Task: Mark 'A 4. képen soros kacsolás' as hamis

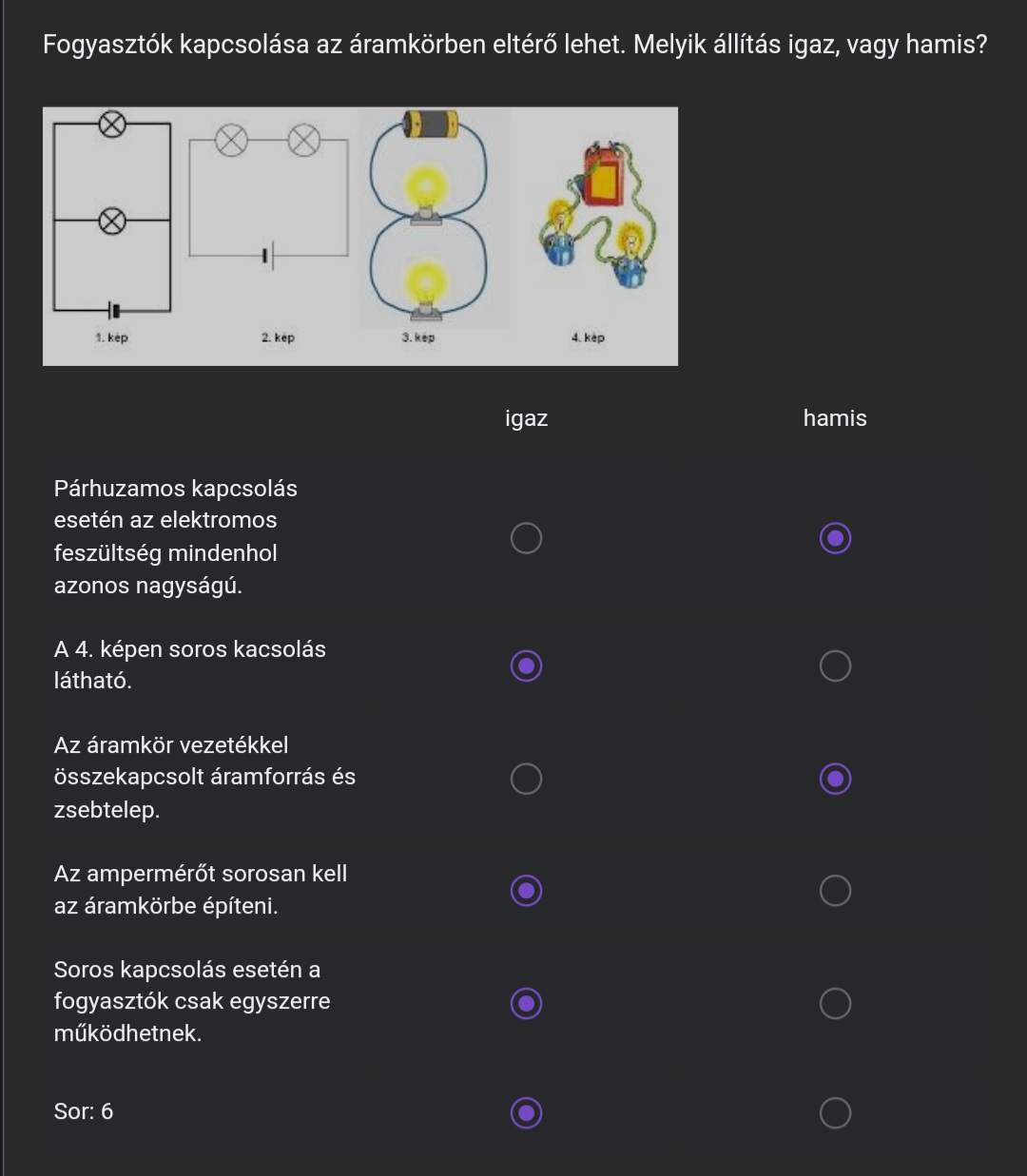Action: tap(835, 665)
